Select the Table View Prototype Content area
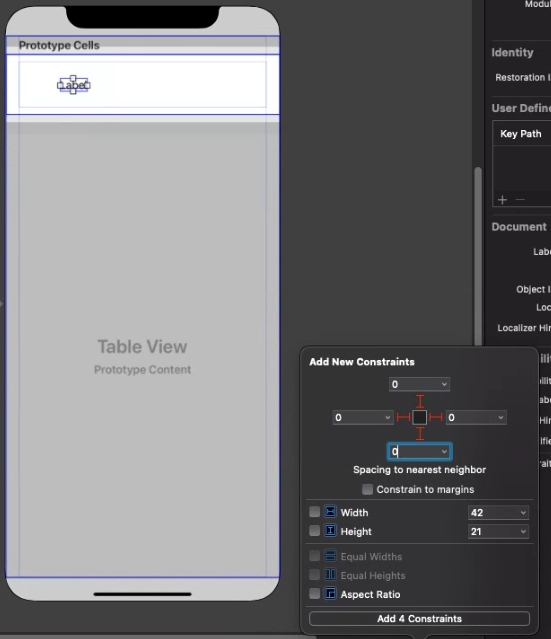 coord(142,356)
